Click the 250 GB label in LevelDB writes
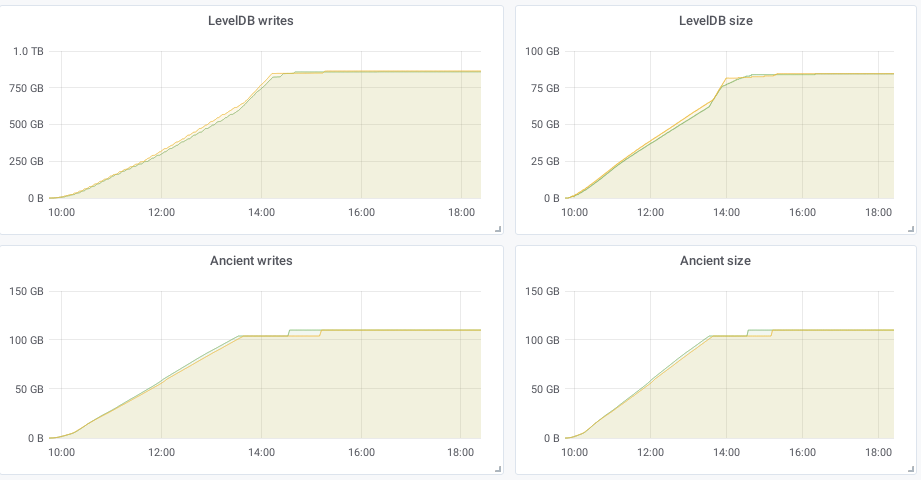This screenshot has height=480, width=921. [x=26, y=161]
